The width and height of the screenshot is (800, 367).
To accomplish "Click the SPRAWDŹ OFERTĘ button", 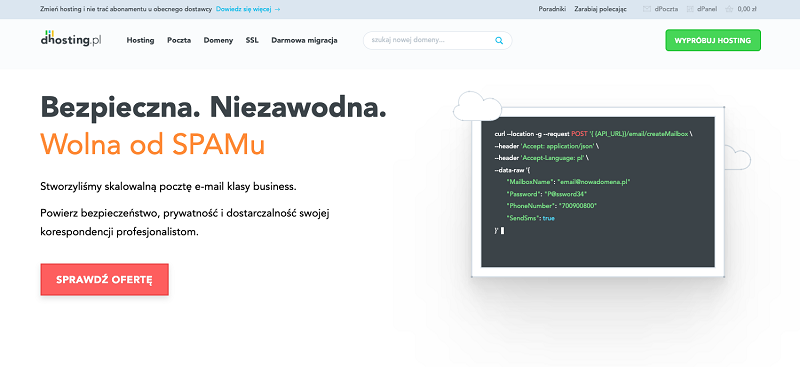I will pos(105,280).
